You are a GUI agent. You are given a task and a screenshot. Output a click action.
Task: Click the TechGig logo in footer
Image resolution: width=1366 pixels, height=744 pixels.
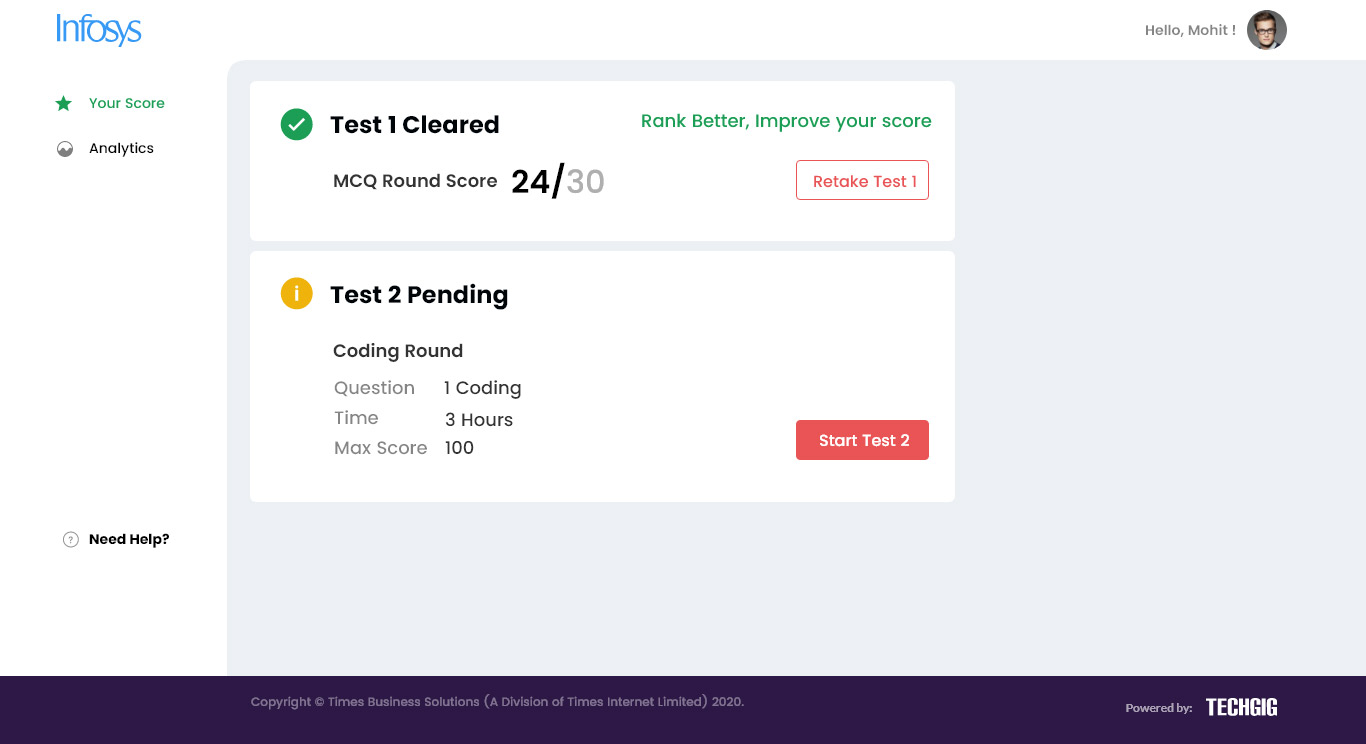point(1242,707)
